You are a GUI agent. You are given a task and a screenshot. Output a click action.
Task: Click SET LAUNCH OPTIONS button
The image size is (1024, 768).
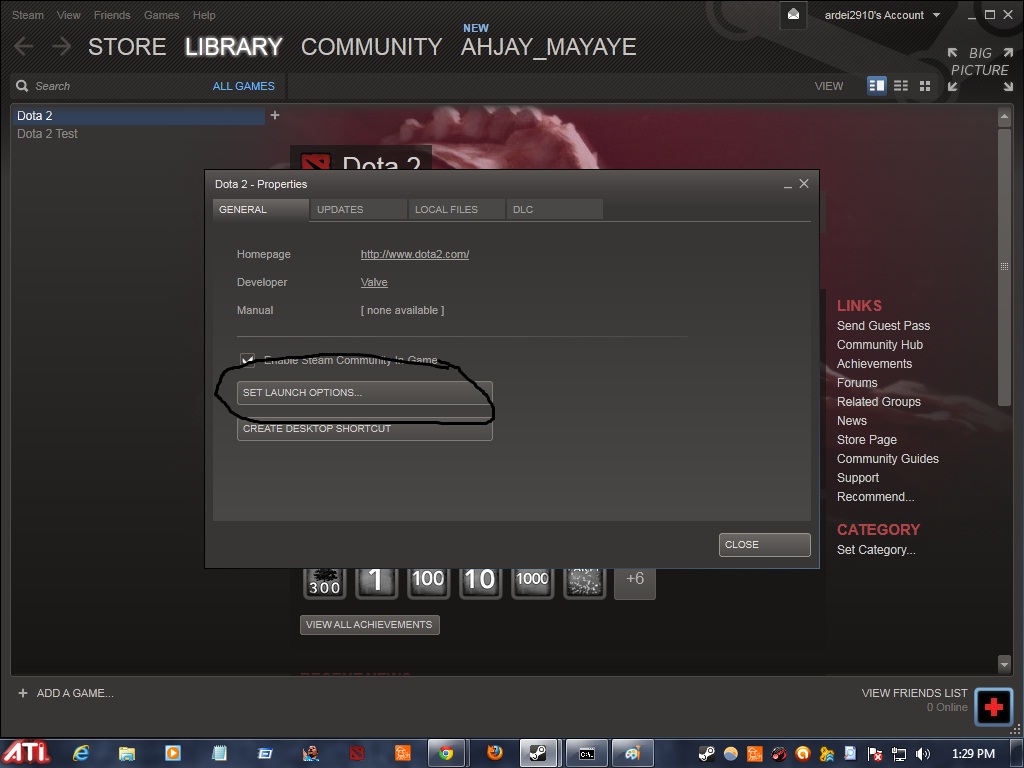(x=364, y=392)
